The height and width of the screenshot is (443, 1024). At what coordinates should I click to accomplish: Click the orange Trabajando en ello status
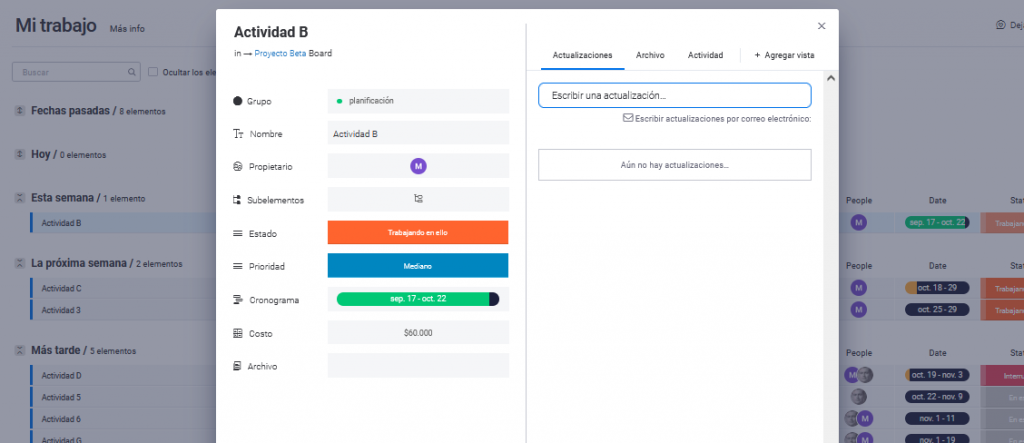[418, 233]
